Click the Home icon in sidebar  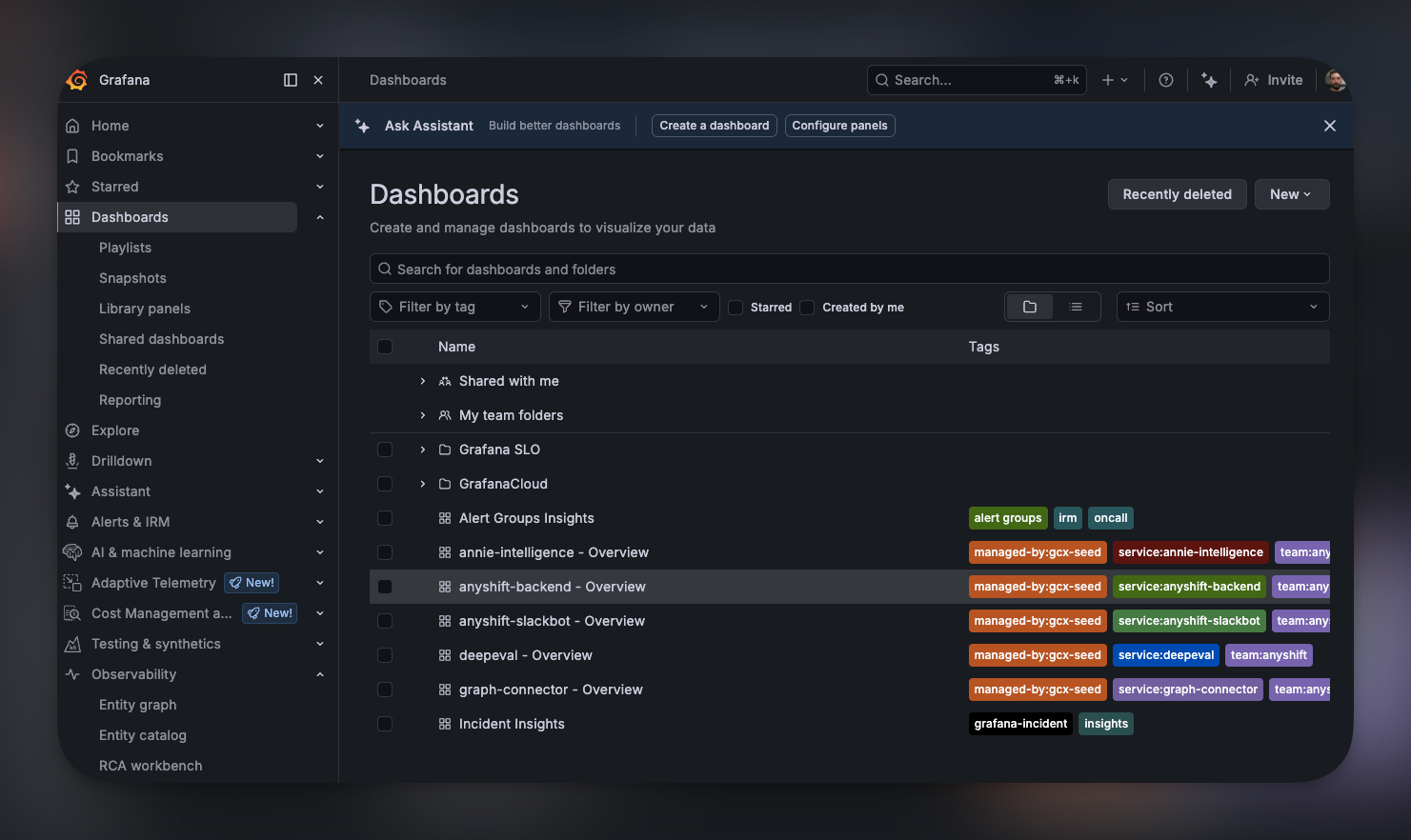[x=72, y=126]
